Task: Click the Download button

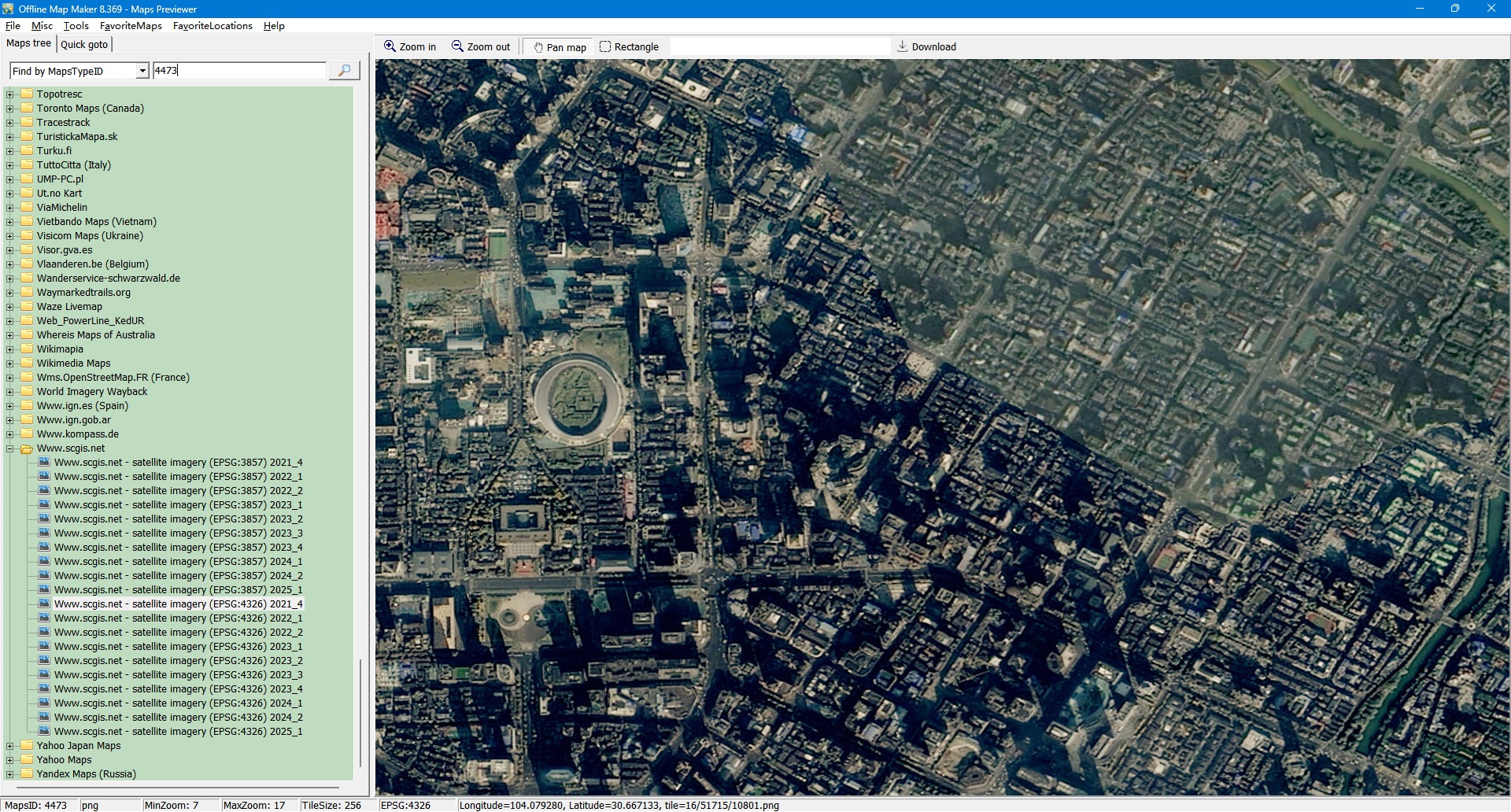Action: (x=926, y=47)
